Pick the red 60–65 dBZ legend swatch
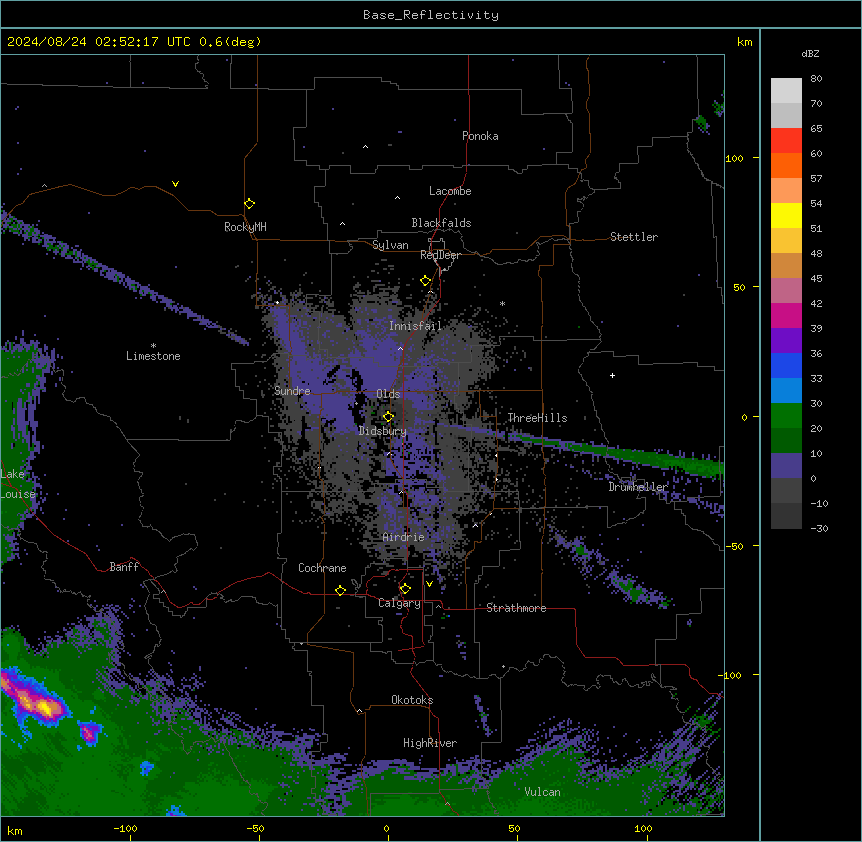Image resolution: width=862 pixels, height=842 pixels. click(786, 141)
